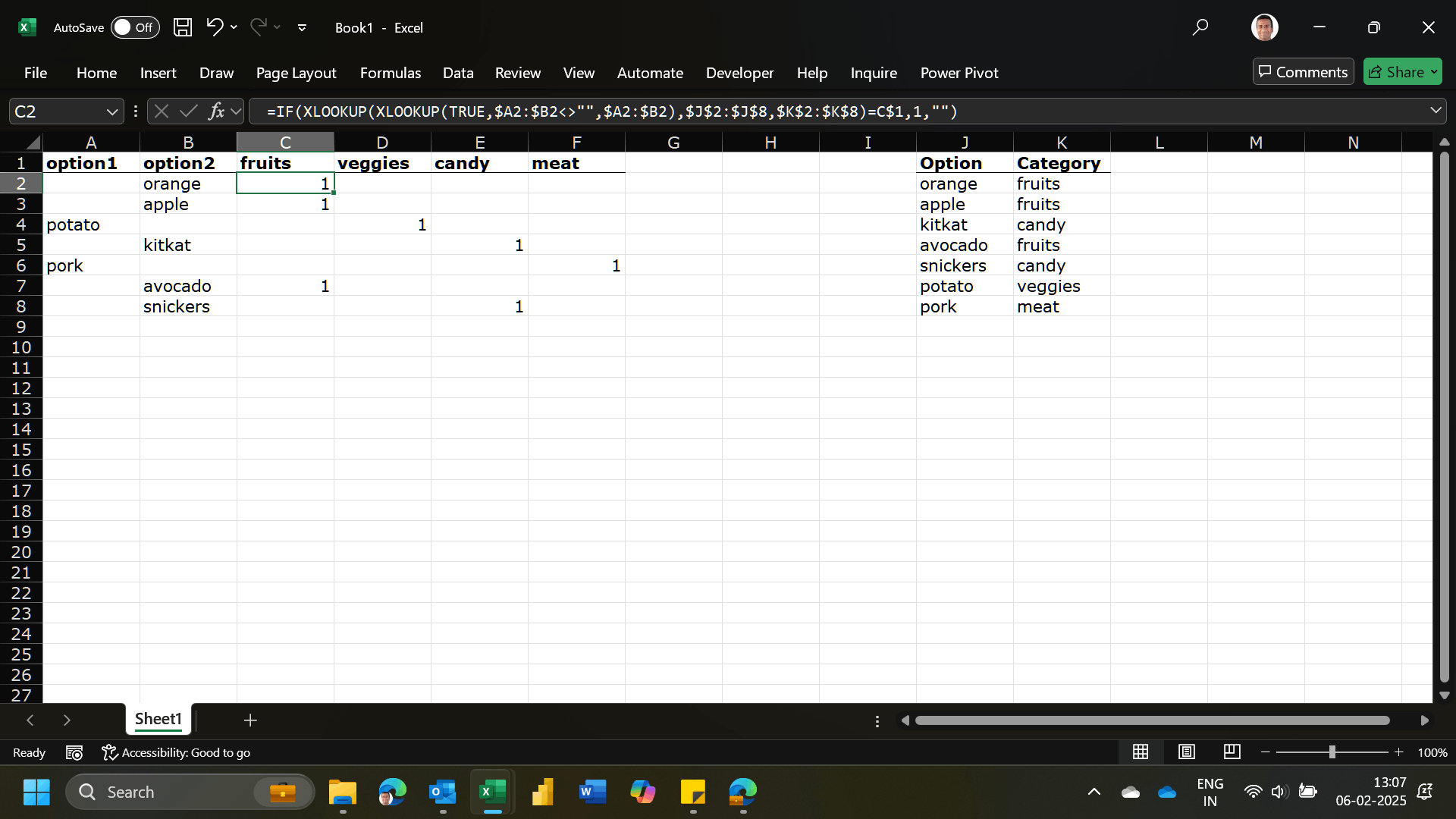The height and width of the screenshot is (819, 1456).
Task: Open the File menu
Action: (36, 73)
